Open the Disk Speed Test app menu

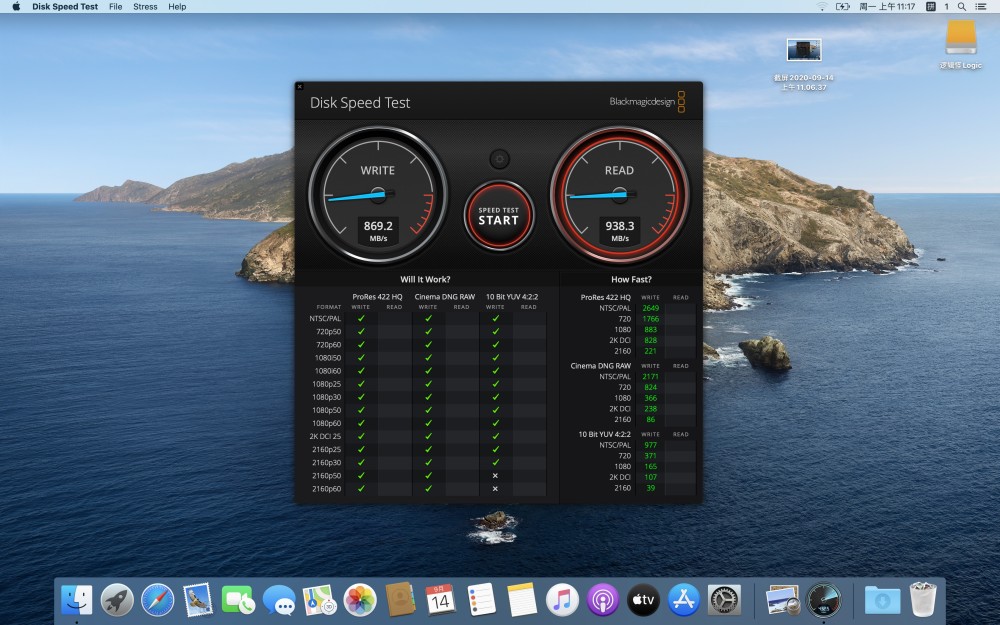[65, 6]
